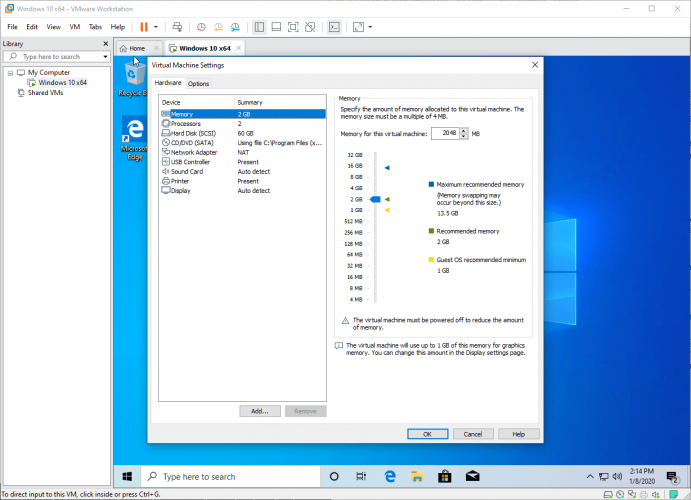Open Task View on guest taskbar
Viewport: 691px width, 500px height.
361,477
